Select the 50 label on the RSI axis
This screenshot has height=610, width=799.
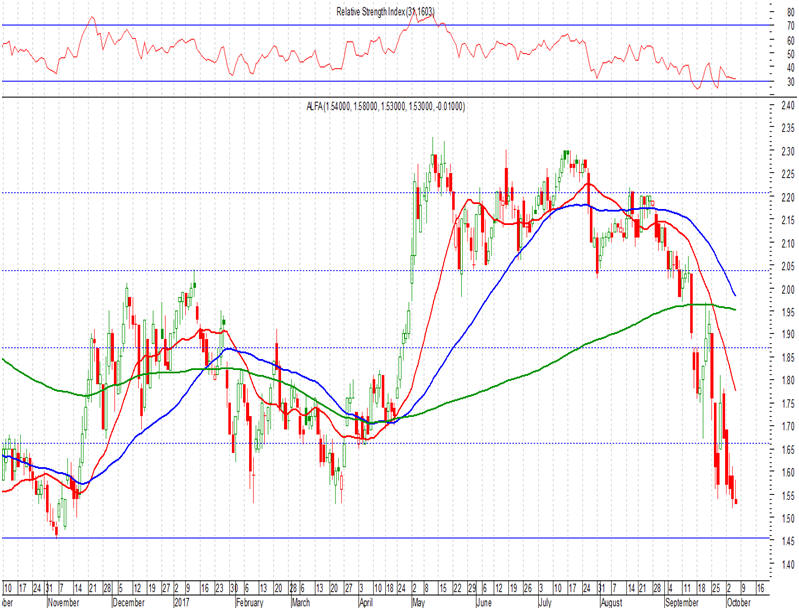coord(790,54)
